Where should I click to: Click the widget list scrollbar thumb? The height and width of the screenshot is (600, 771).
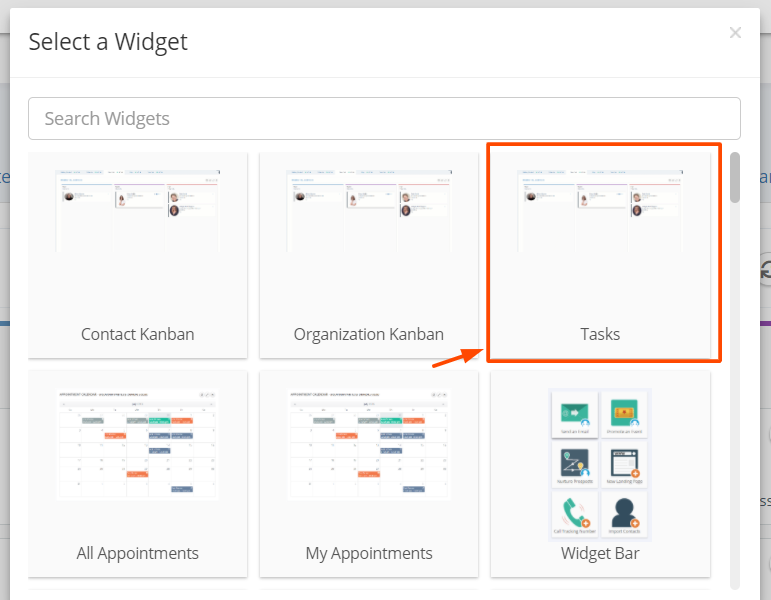(735, 178)
